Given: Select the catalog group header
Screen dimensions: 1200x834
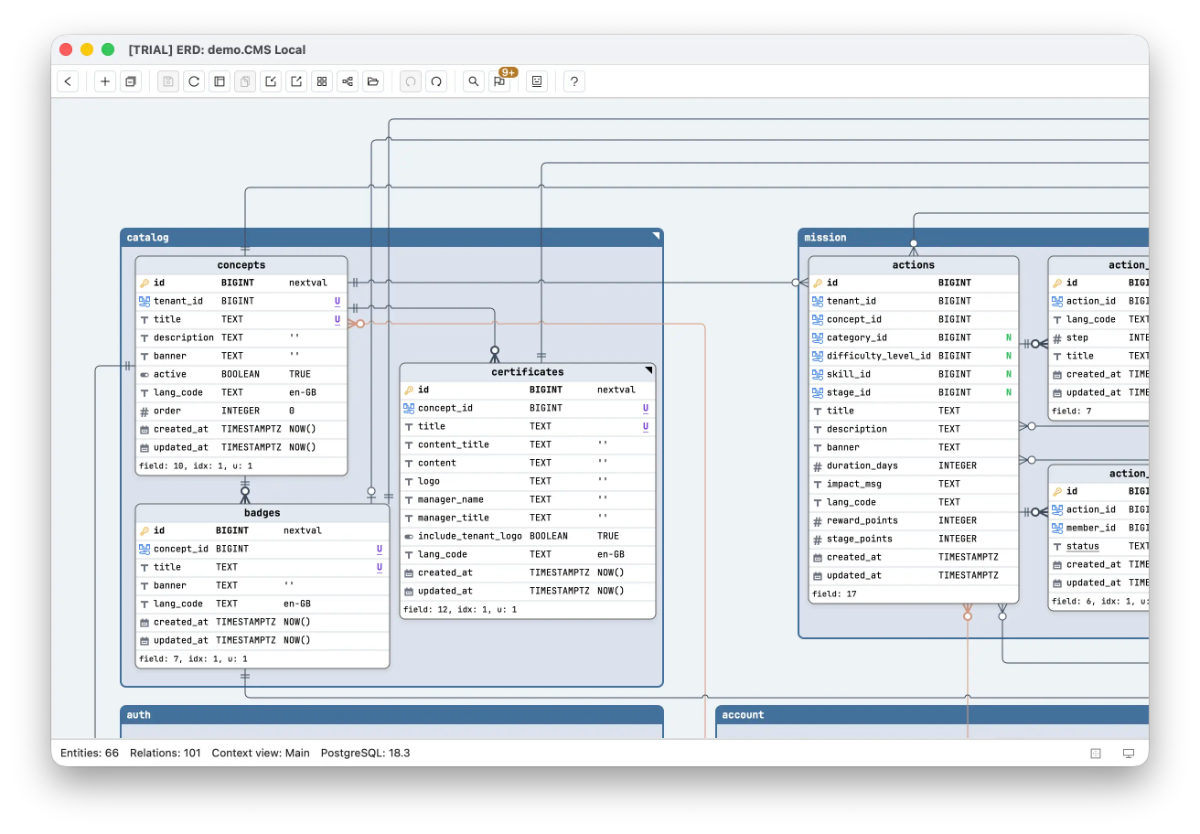Looking at the screenshot, I should tap(392, 238).
